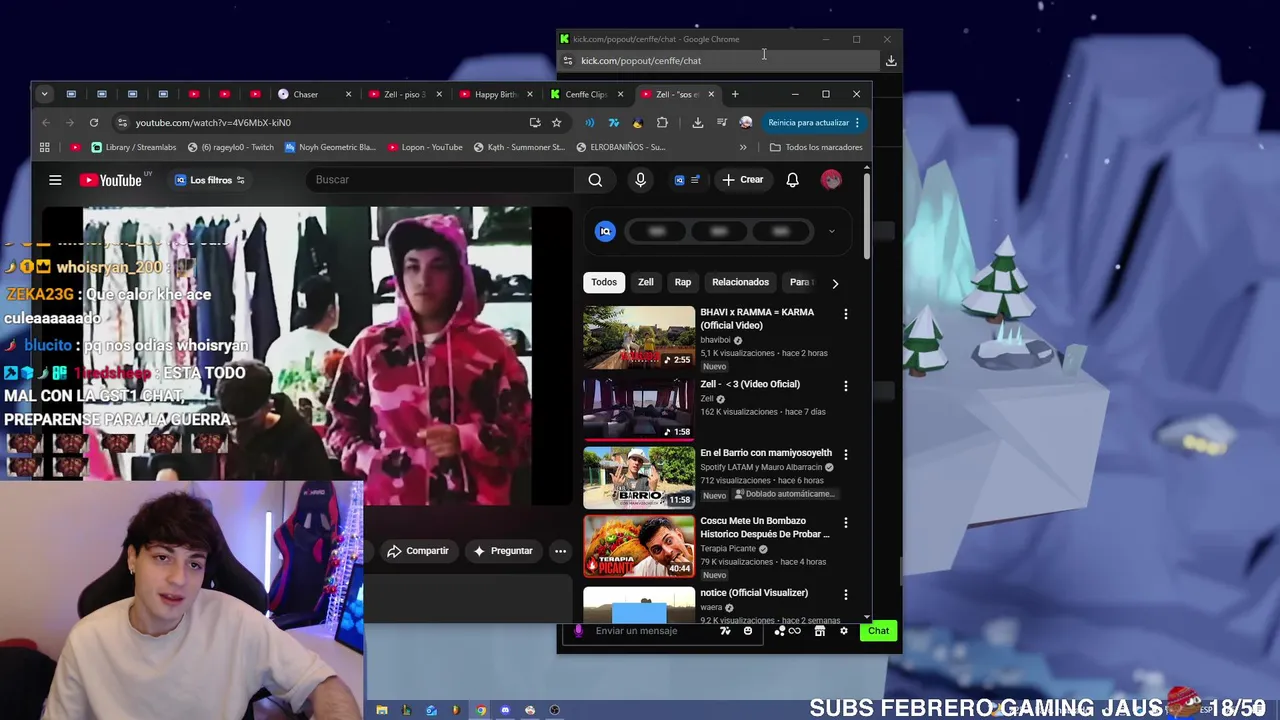
Task: Click Reinicia para actualizar button
Action: pos(808,122)
